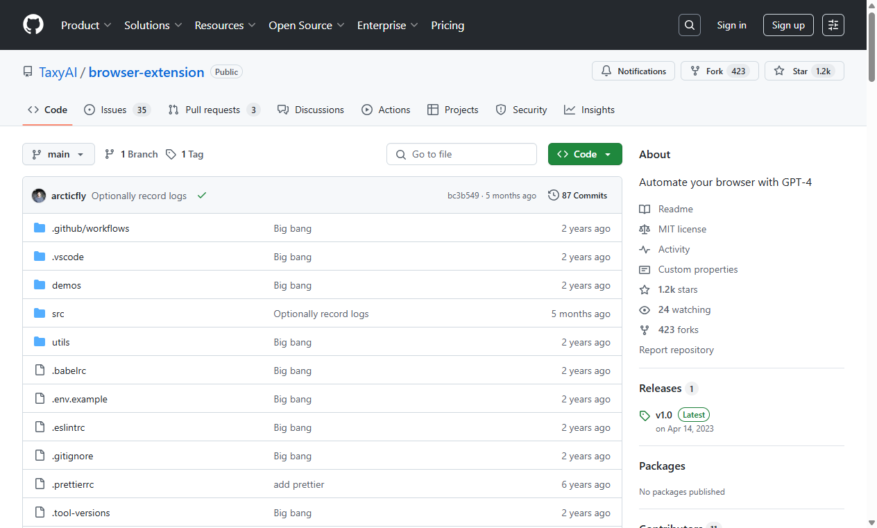Screen dimensions: 877x528
Task: View the 1 Tag link
Action: click(x=185, y=154)
